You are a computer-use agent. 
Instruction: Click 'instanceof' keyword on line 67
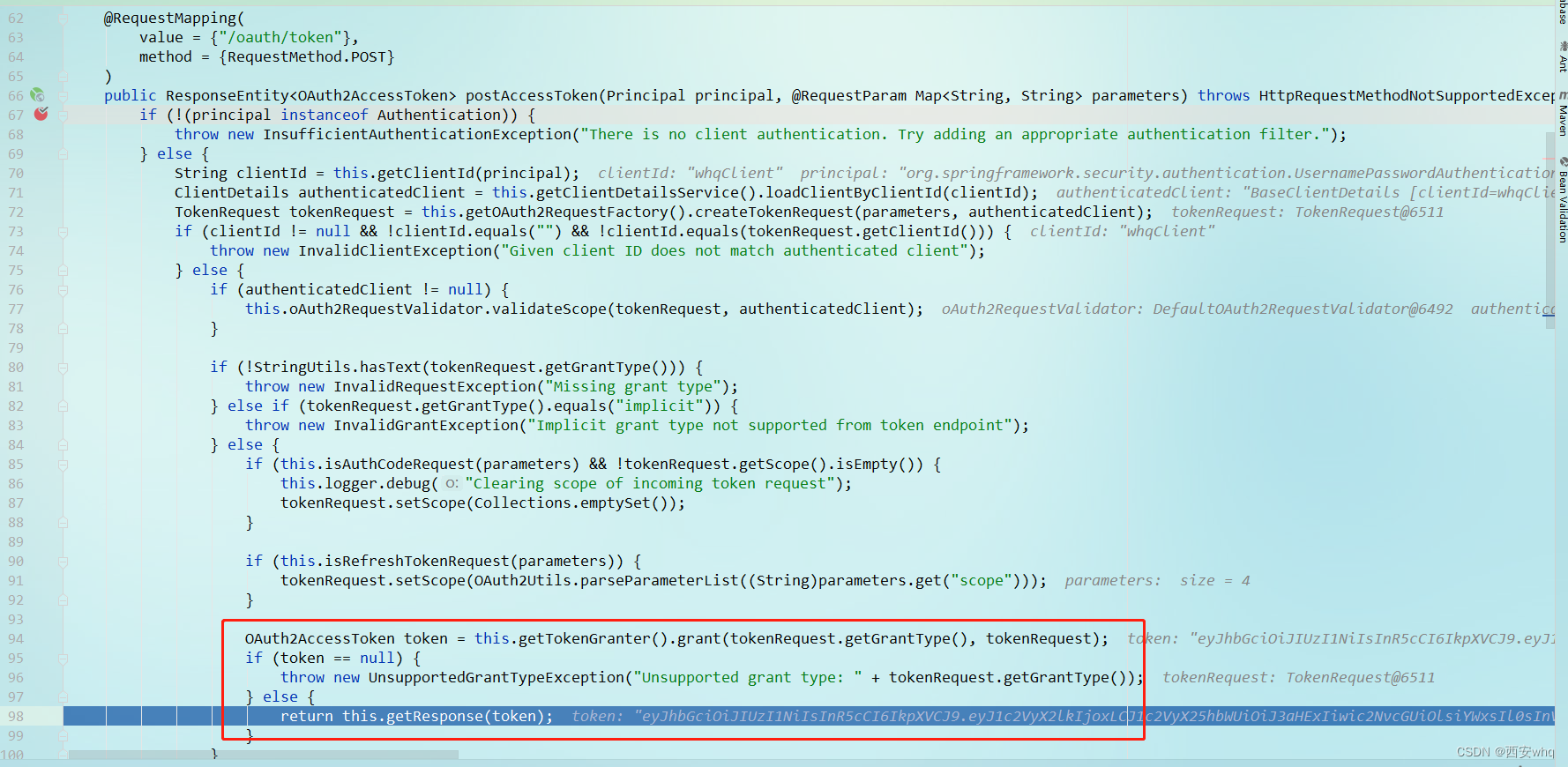[324, 115]
